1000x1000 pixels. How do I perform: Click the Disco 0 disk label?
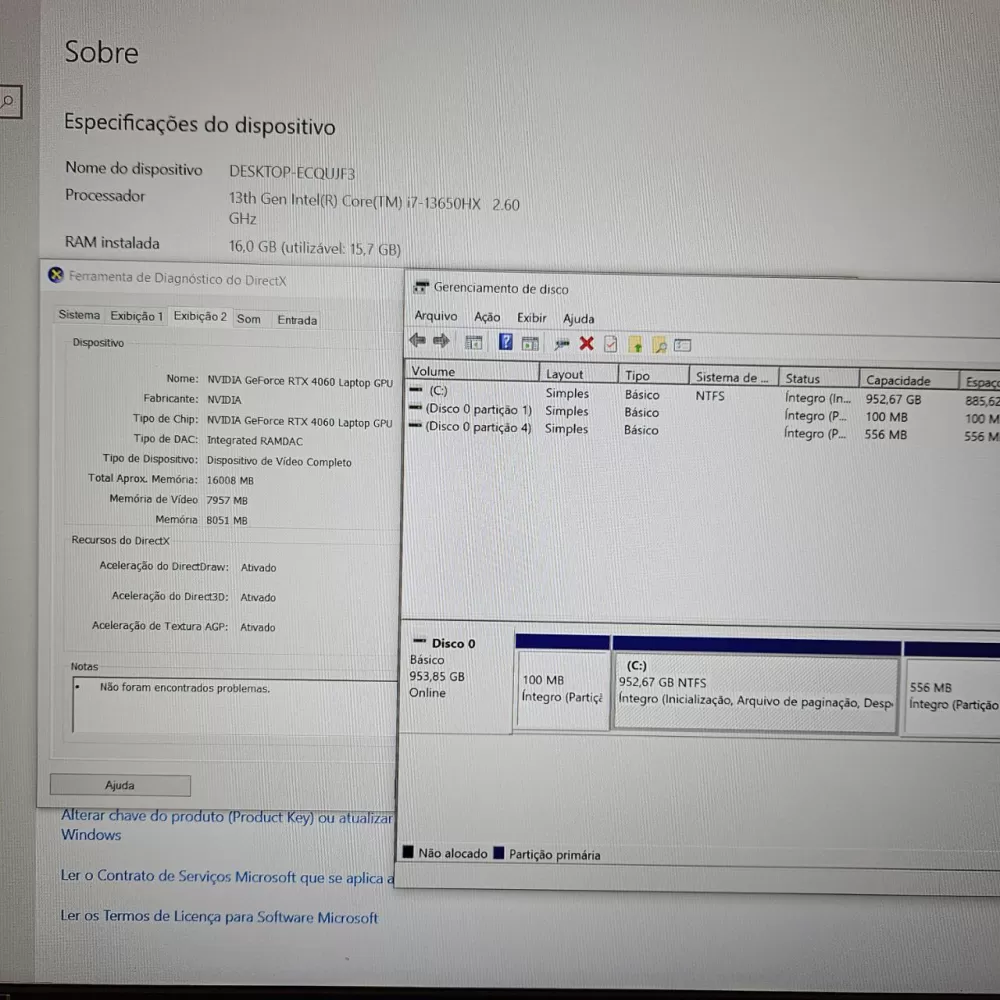click(x=453, y=643)
